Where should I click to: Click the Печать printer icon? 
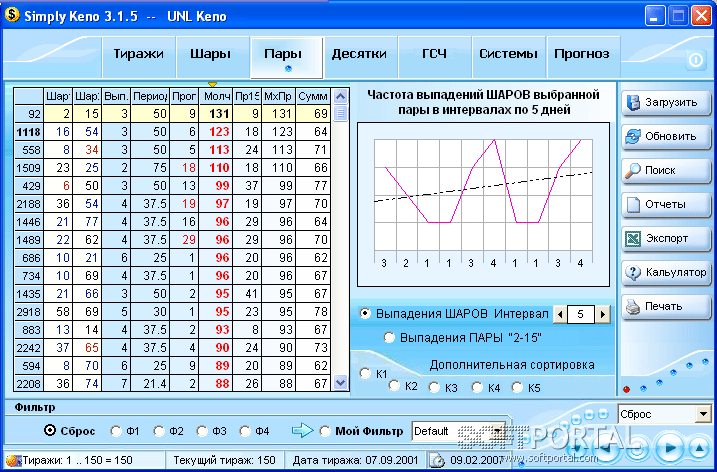[633, 306]
